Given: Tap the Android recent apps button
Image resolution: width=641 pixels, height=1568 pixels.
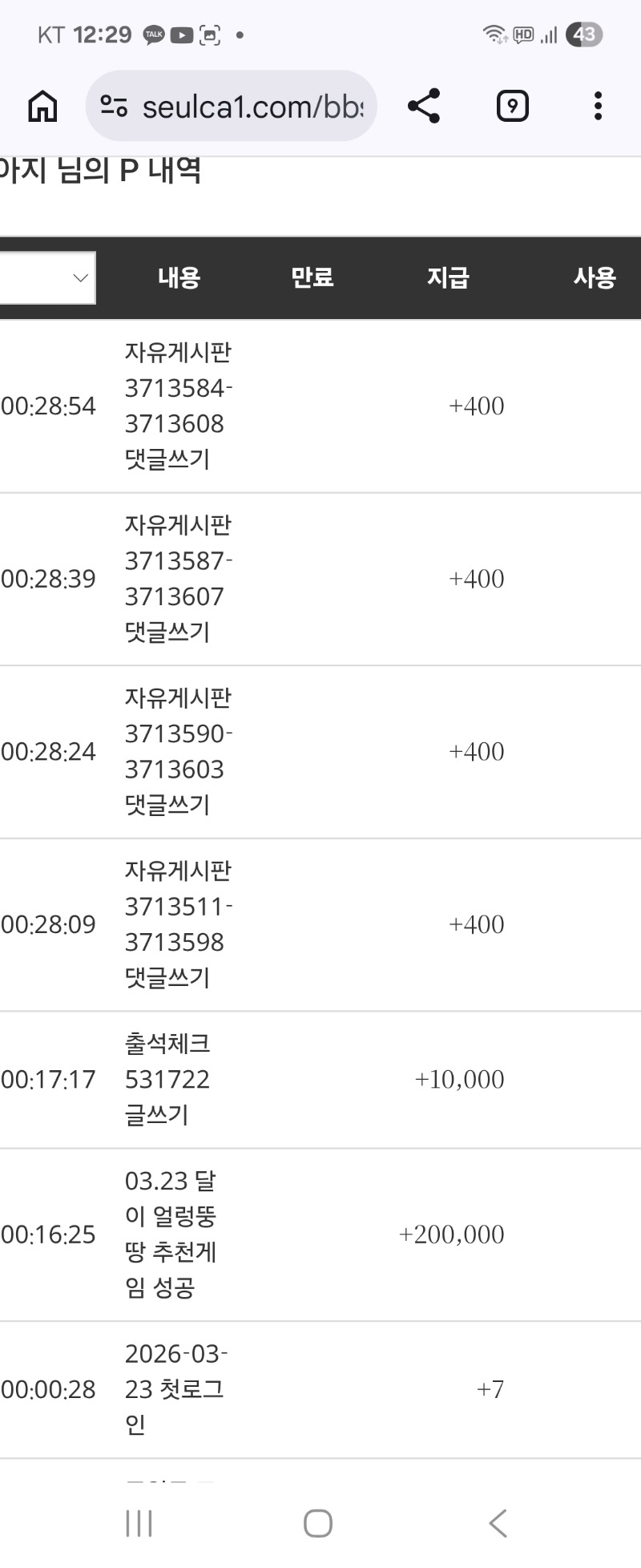Looking at the screenshot, I should [139, 1523].
